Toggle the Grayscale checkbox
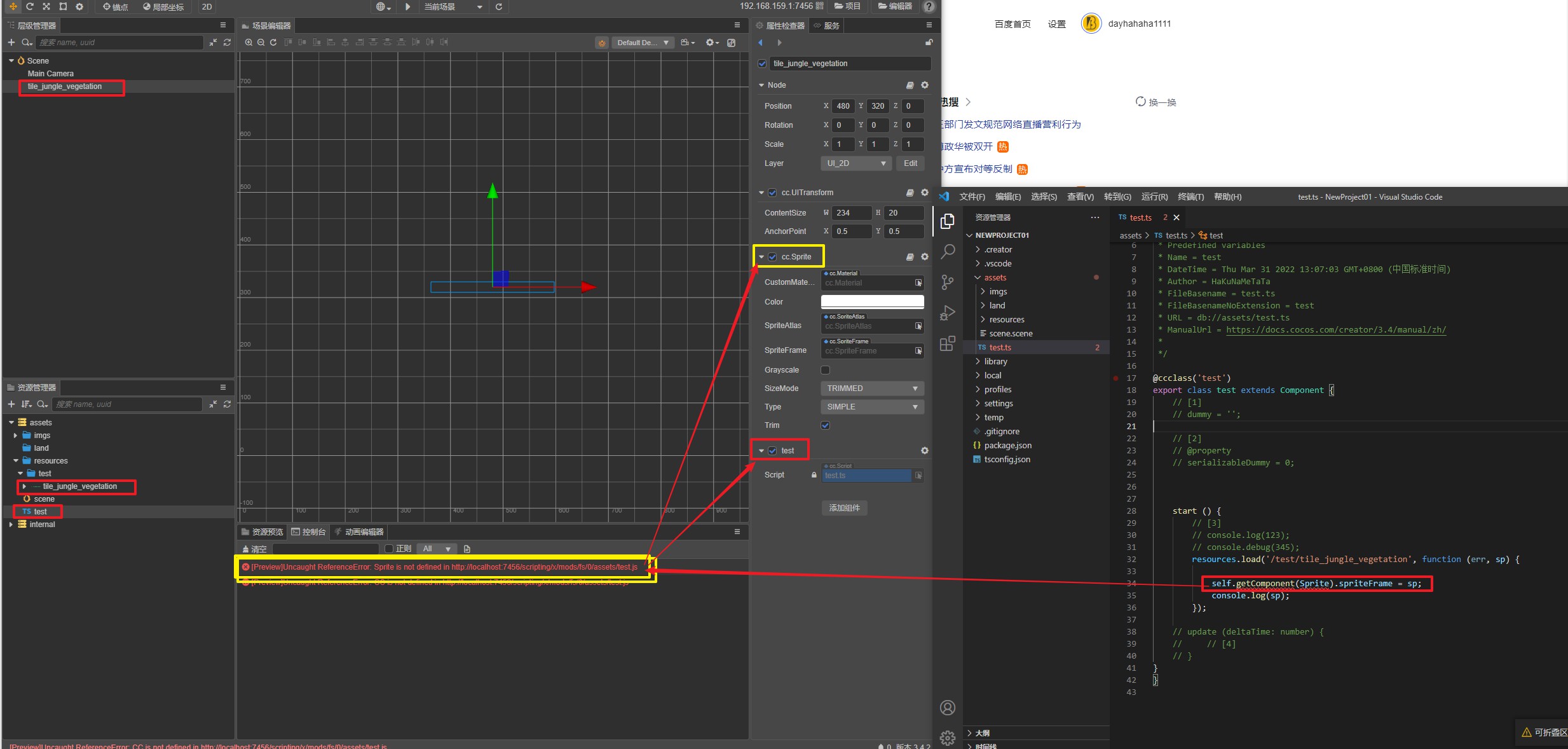The image size is (1568, 749). point(825,370)
